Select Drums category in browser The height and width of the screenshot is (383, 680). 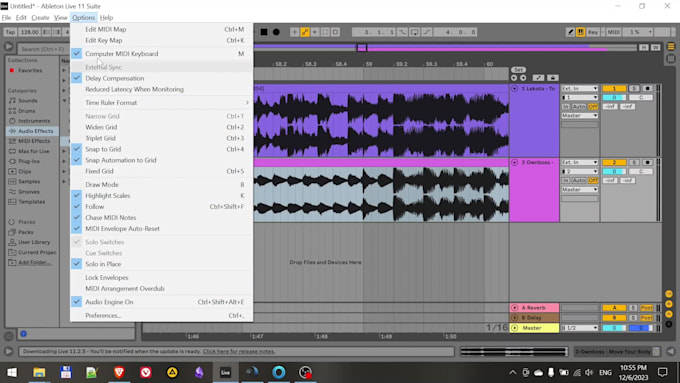click(x=26, y=111)
